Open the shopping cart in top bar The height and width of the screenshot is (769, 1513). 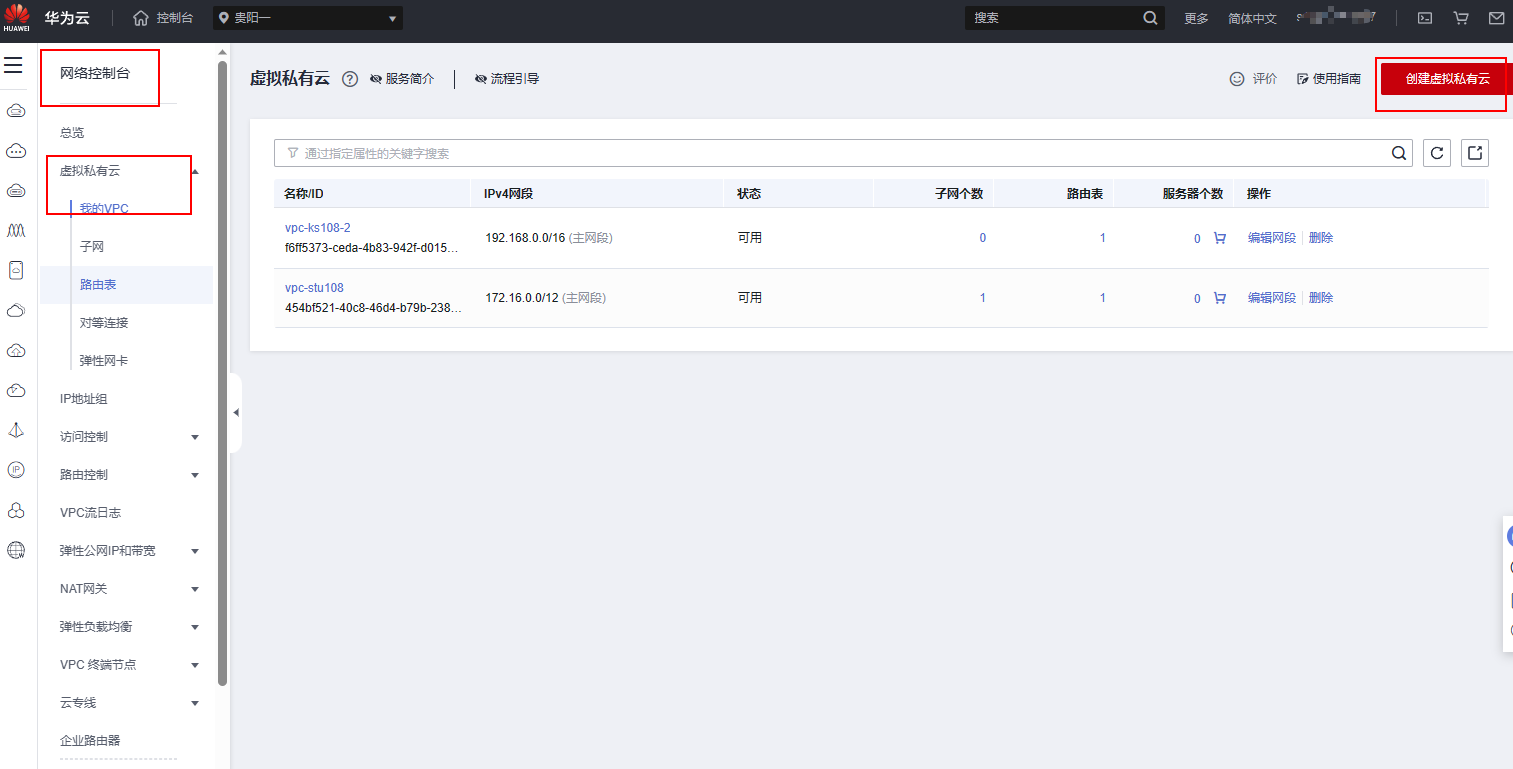[x=1461, y=18]
